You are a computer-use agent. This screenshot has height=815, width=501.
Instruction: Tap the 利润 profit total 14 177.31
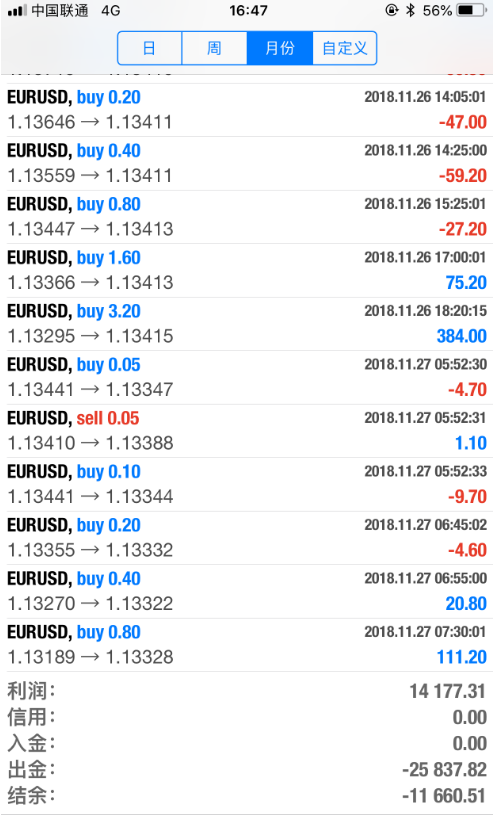447,691
